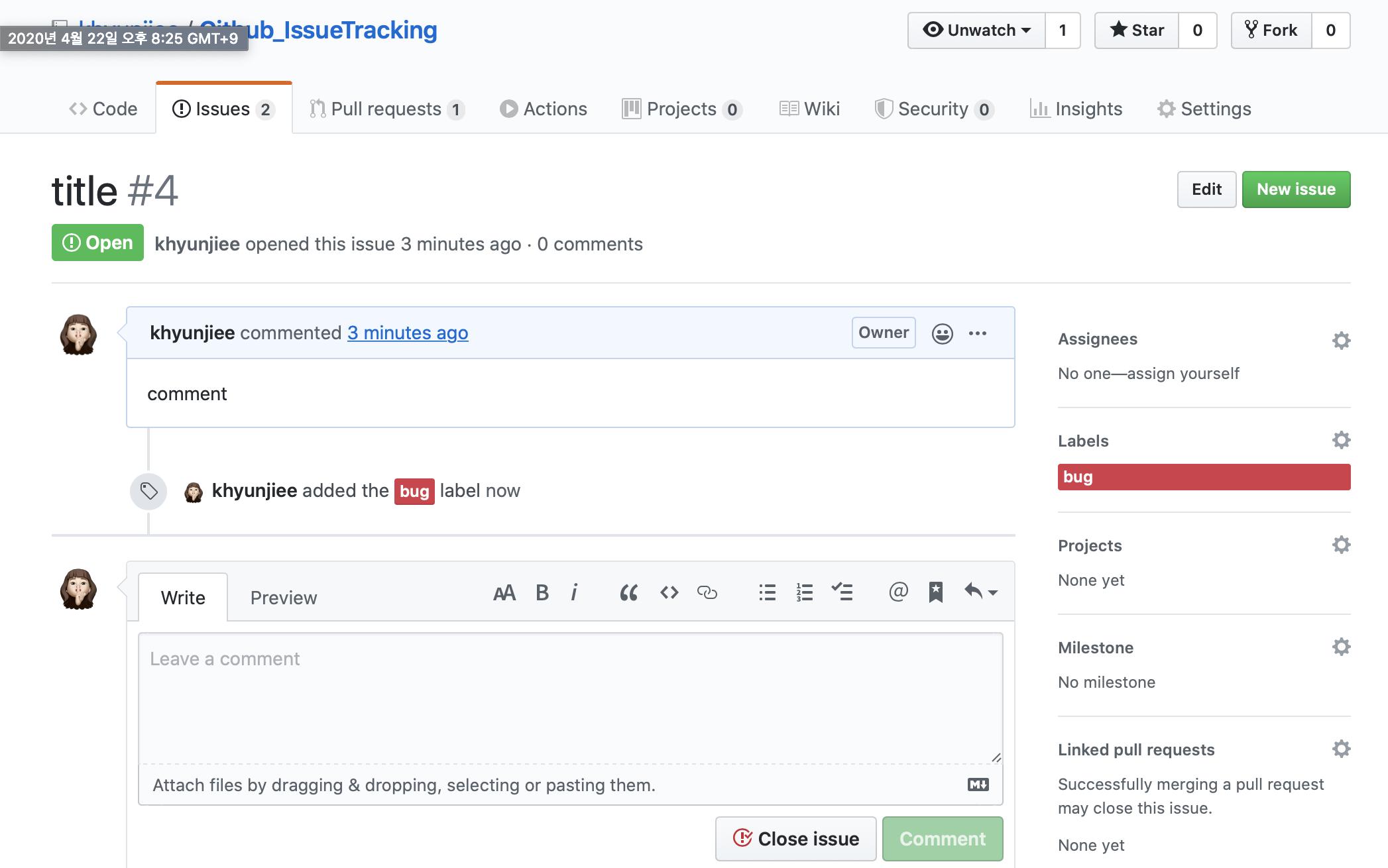Insert code with the code brackets icon

[669, 592]
